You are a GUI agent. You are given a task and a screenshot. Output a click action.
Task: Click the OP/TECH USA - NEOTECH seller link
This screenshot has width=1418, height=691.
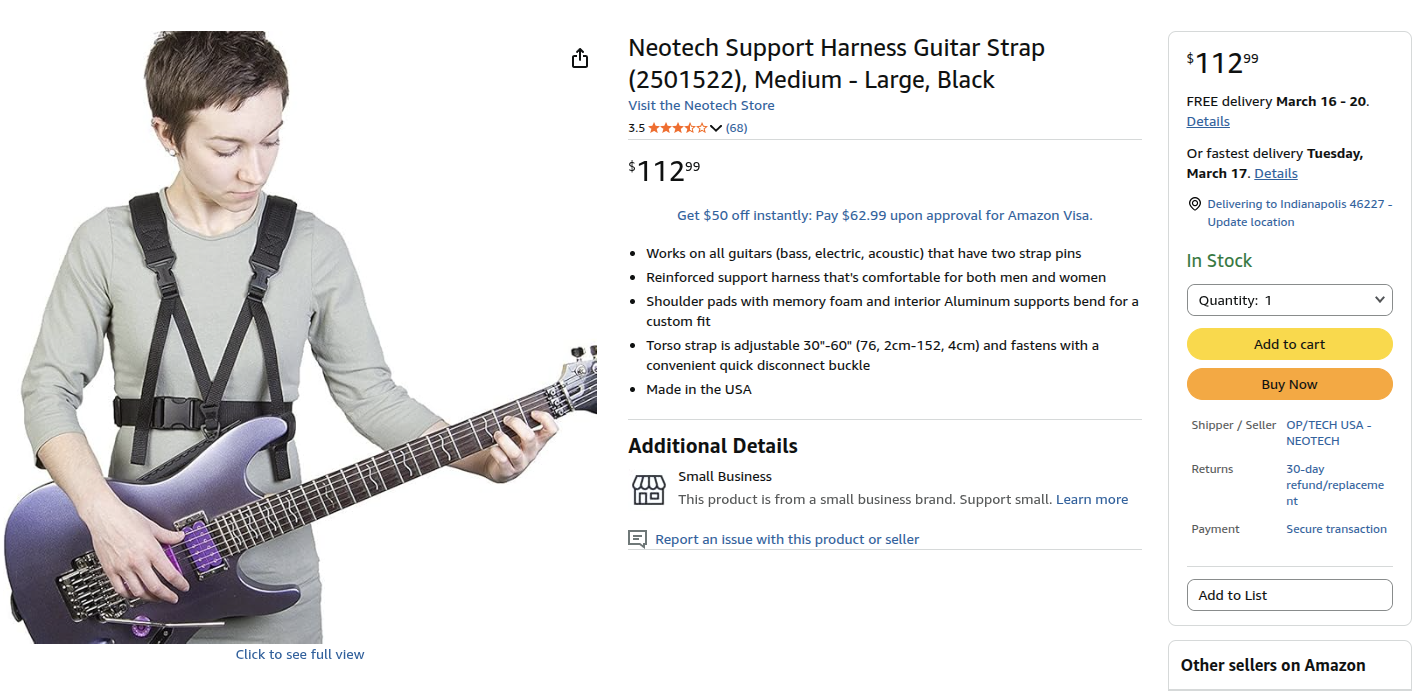tap(1328, 433)
